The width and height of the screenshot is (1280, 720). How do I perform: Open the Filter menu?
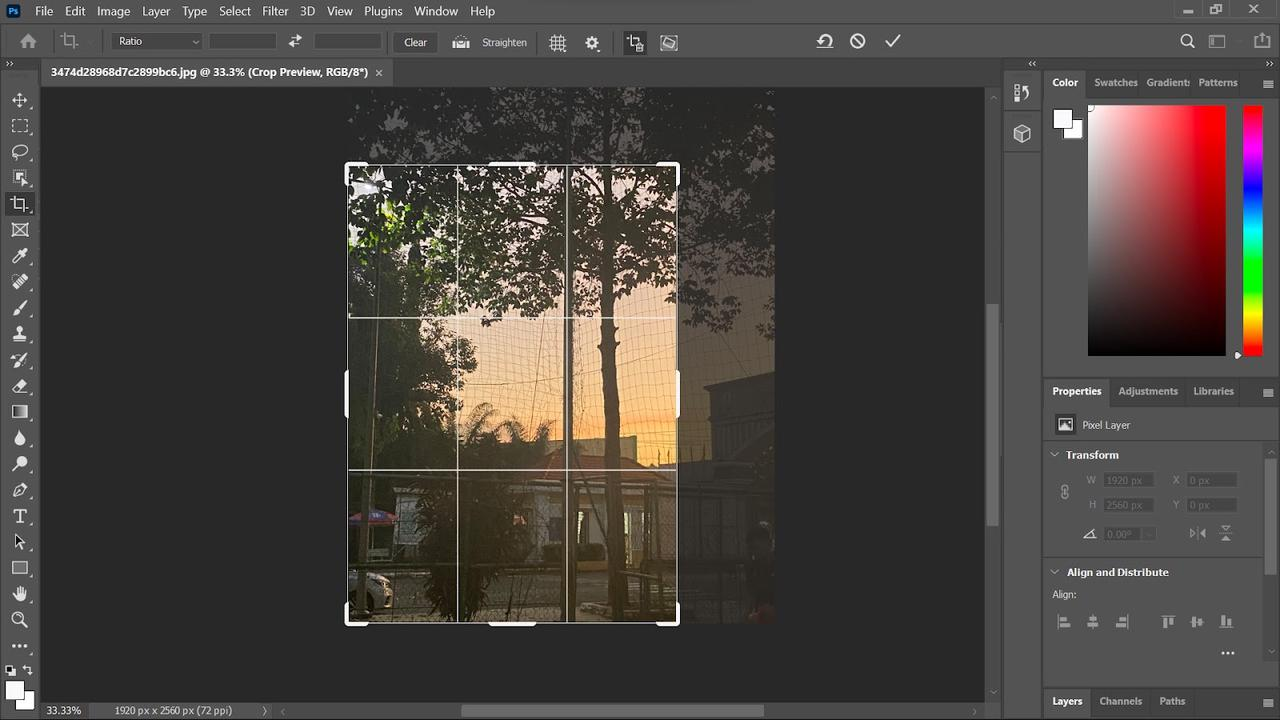coord(275,11)
